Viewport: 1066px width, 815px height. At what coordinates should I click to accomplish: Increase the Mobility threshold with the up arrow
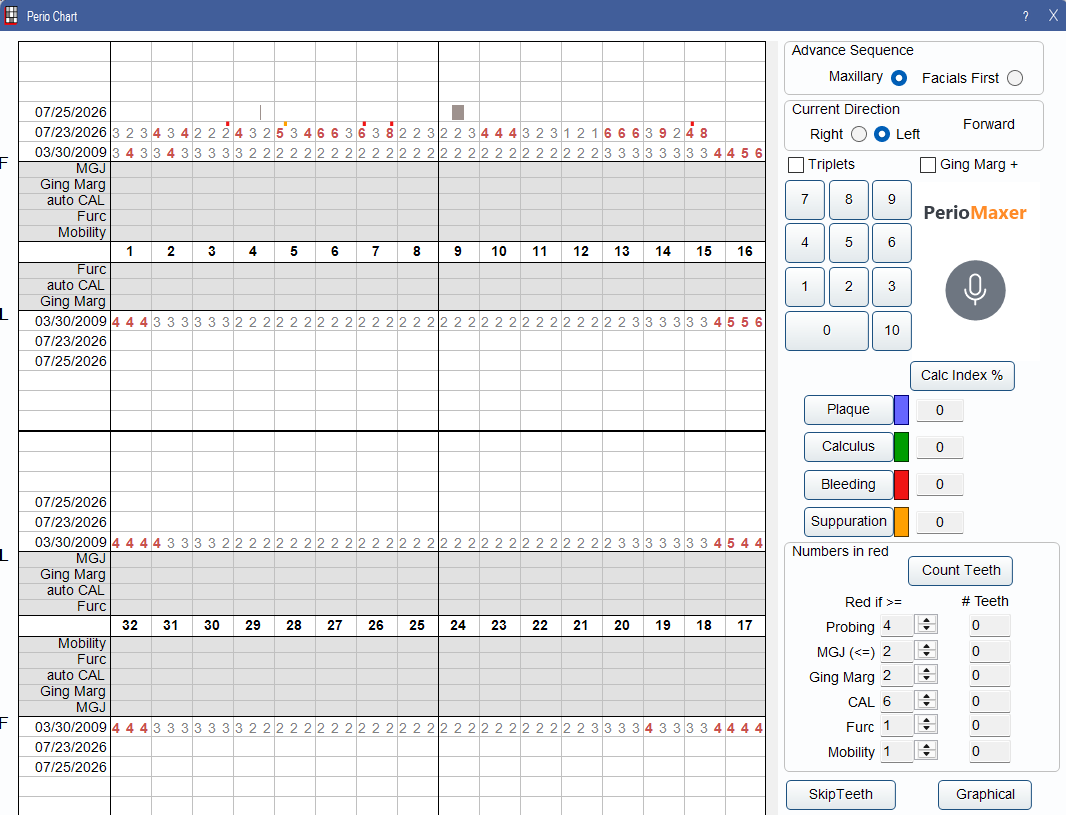coord(927,746)
